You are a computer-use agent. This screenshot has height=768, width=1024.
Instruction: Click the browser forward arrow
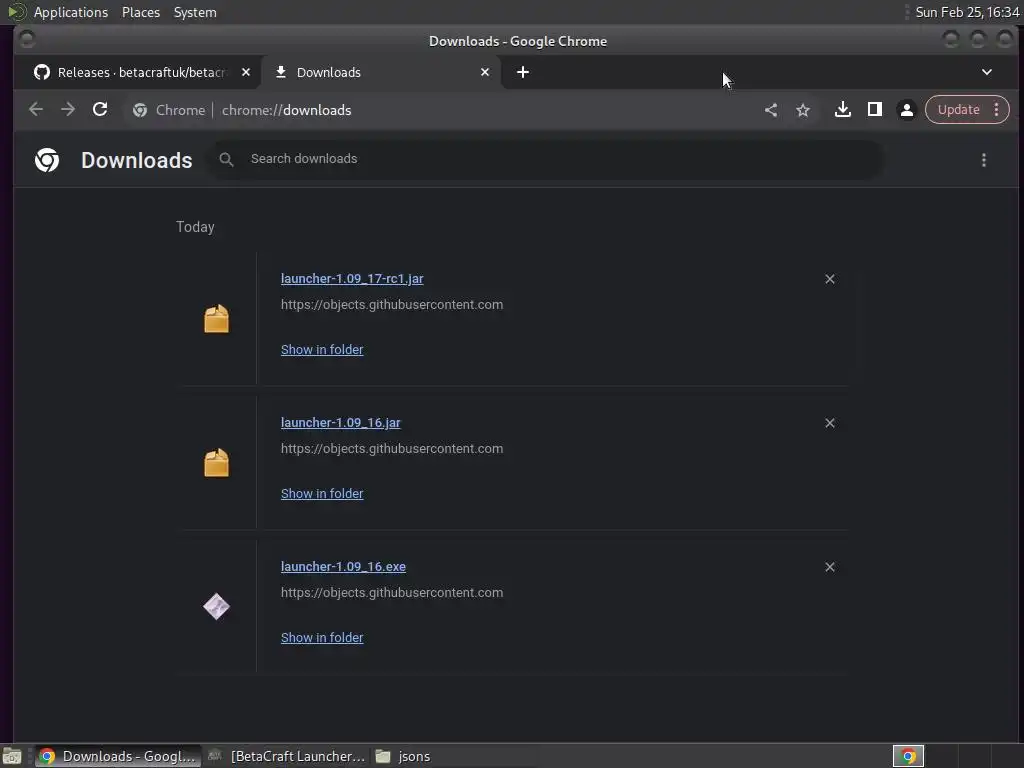pyautogui.click(x=68, y=110)
